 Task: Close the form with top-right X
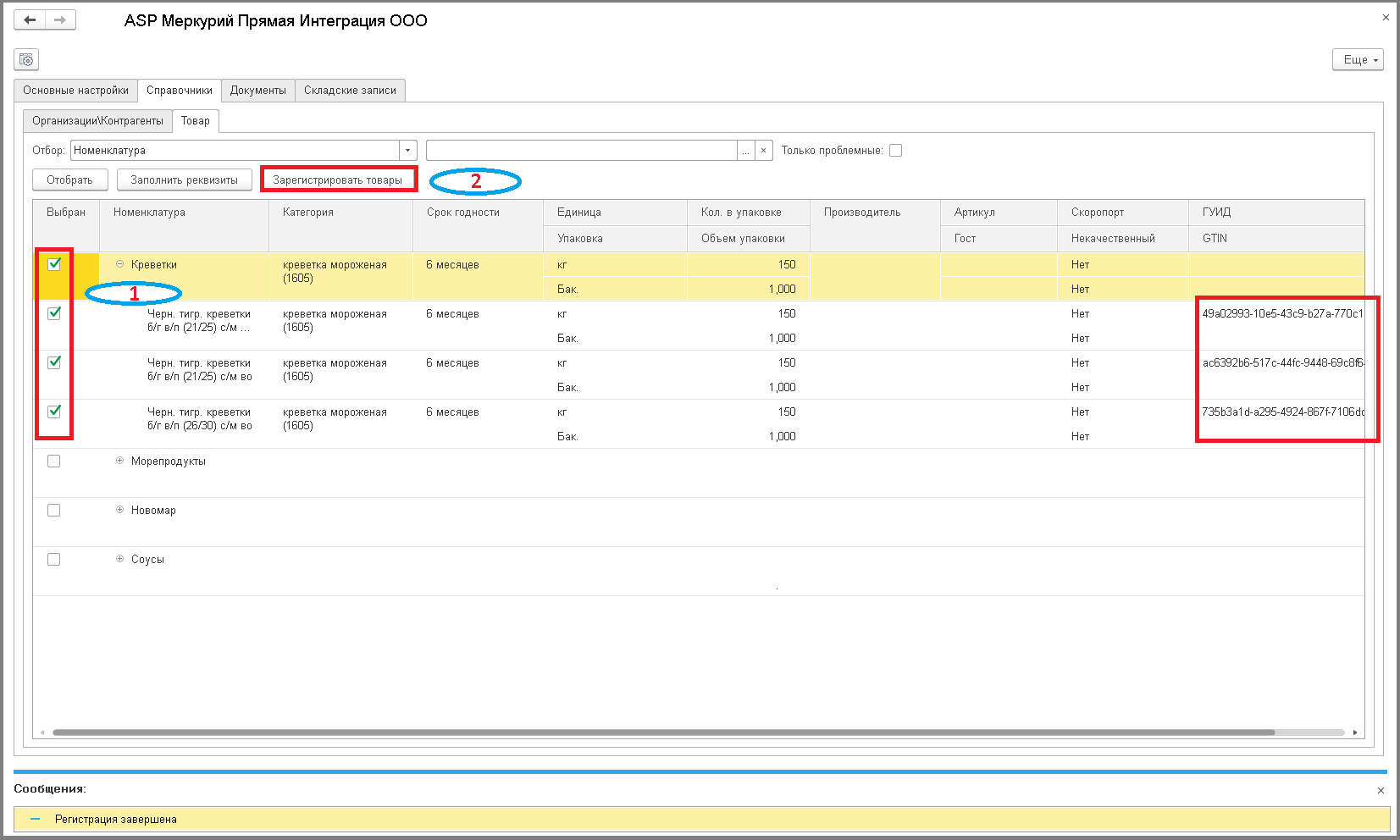pos(1386,17)
